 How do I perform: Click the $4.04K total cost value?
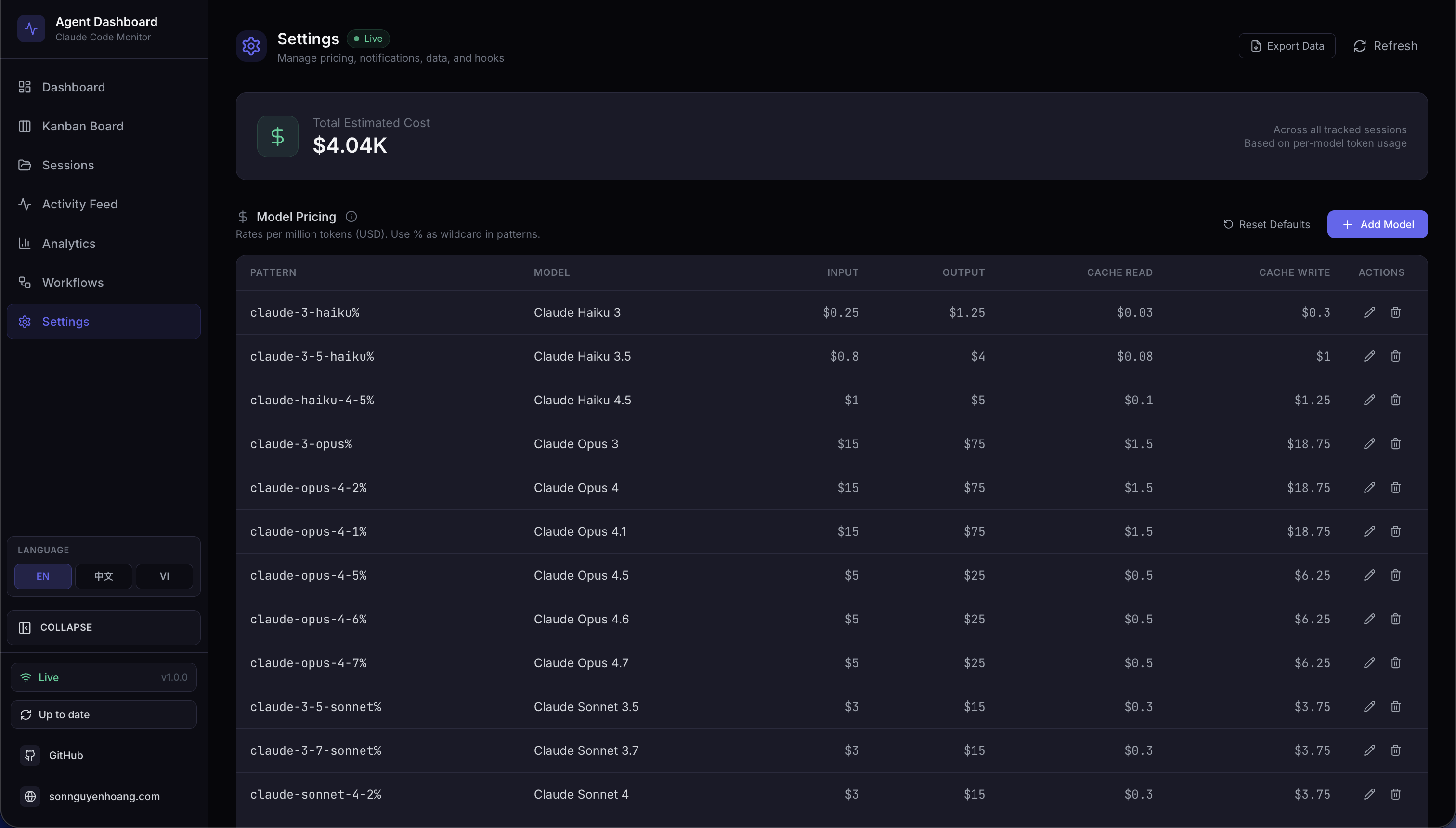[x=350, y=145]
